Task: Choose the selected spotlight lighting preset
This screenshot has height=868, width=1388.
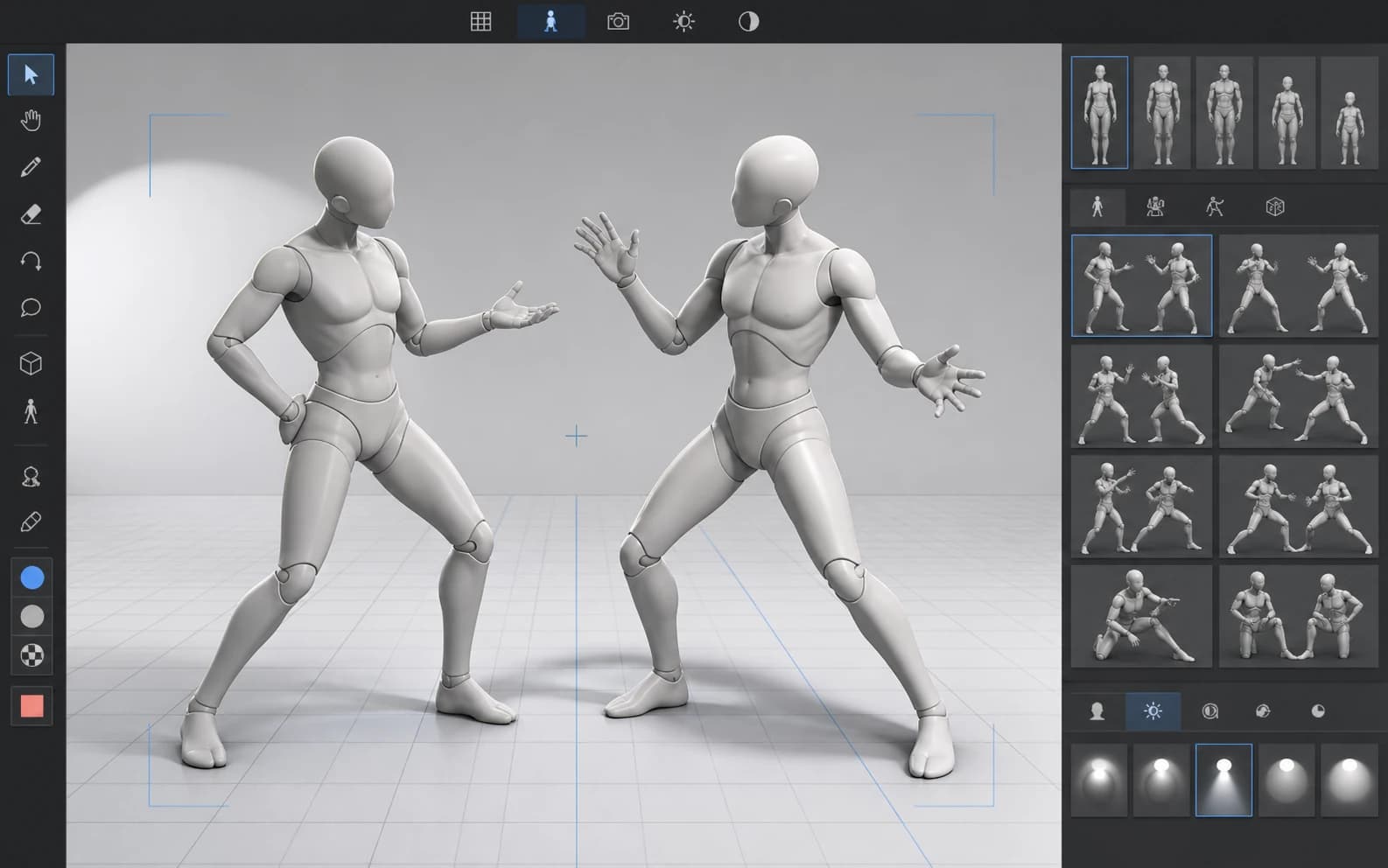Action: click(x=1224, y=780)
